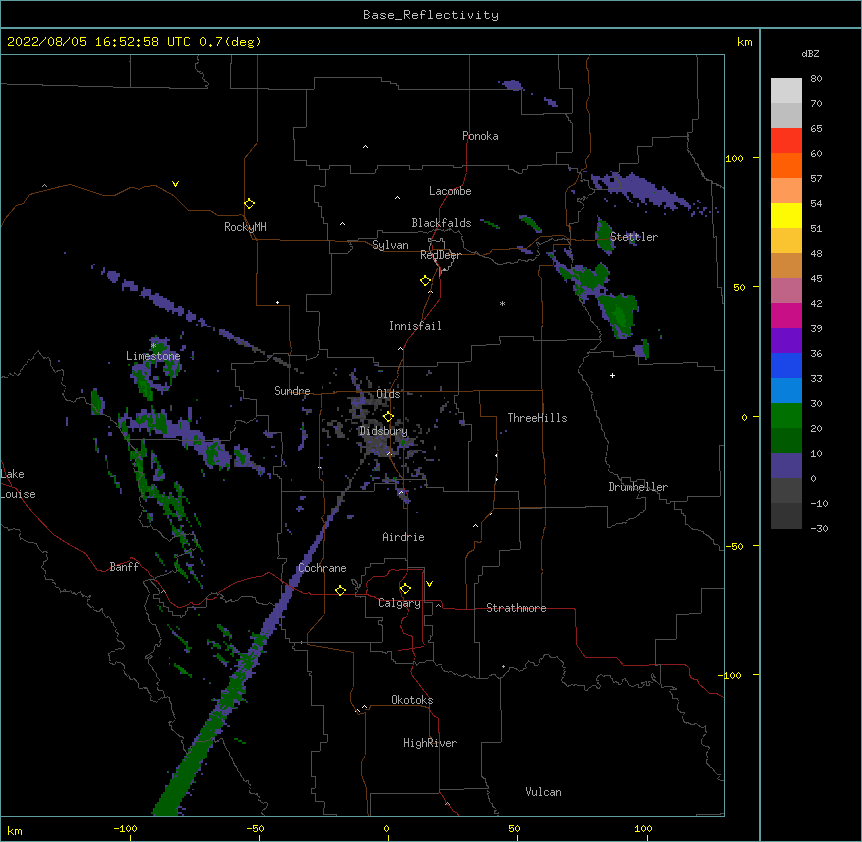
Task: Click the yellow V marker northwest of RockyMH
Action: point(175,184)
